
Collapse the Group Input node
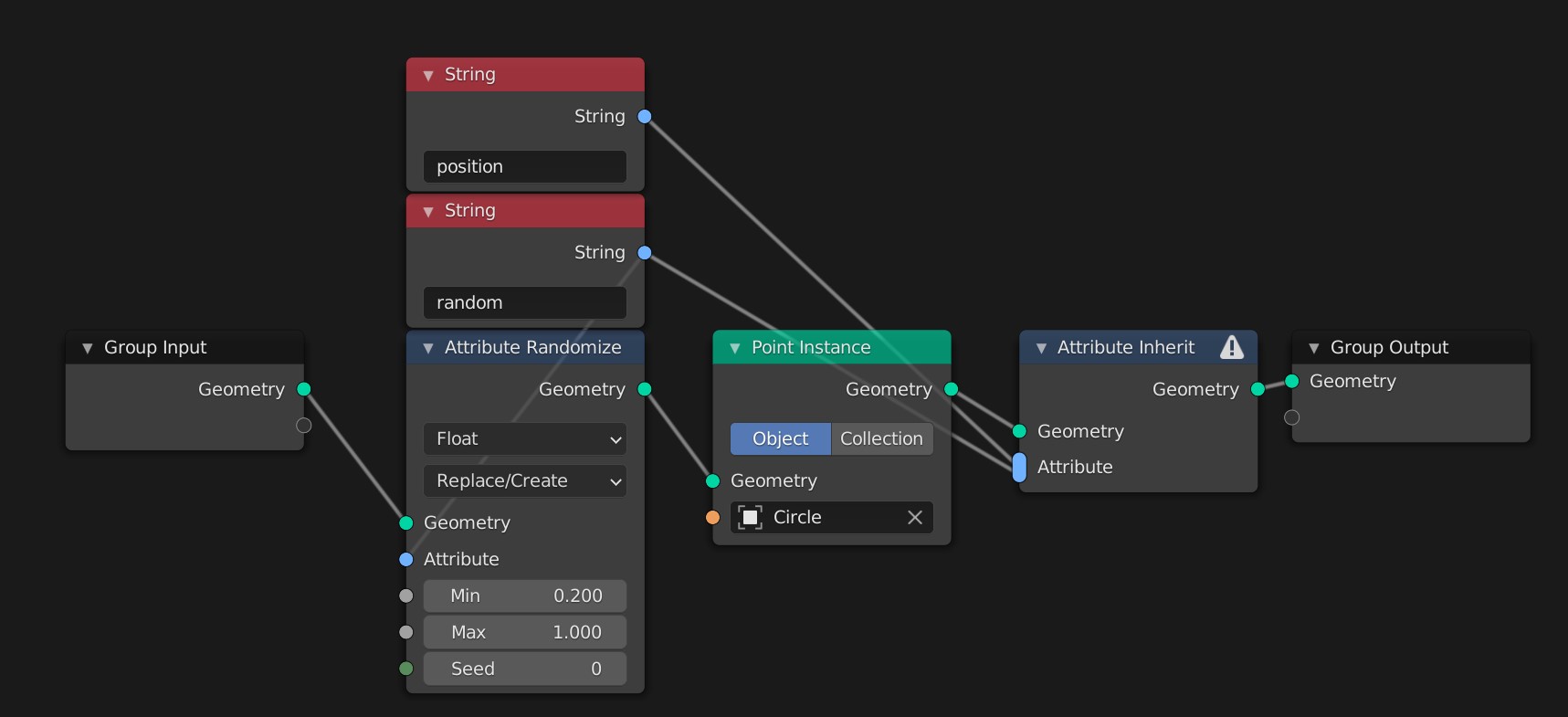pos(88,348)
